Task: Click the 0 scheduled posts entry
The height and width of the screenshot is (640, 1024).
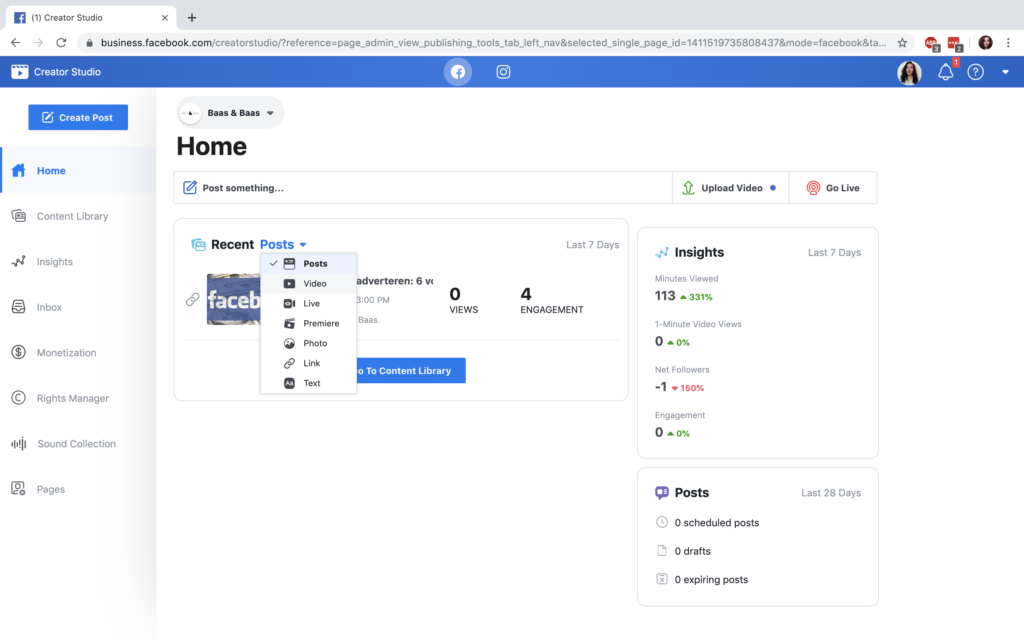Action: (716, 522)
